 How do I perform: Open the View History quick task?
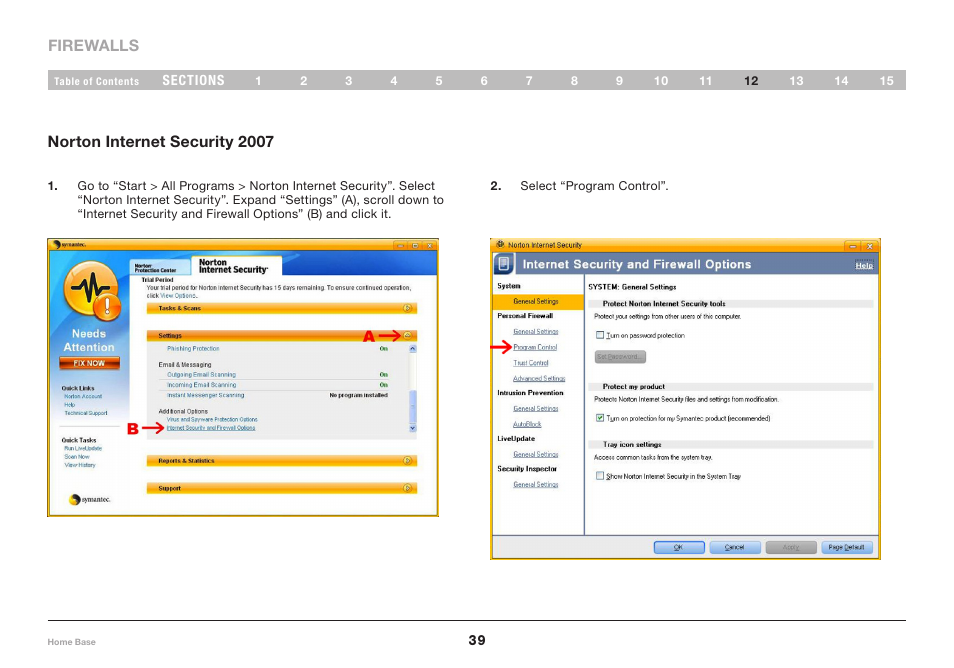80,465
